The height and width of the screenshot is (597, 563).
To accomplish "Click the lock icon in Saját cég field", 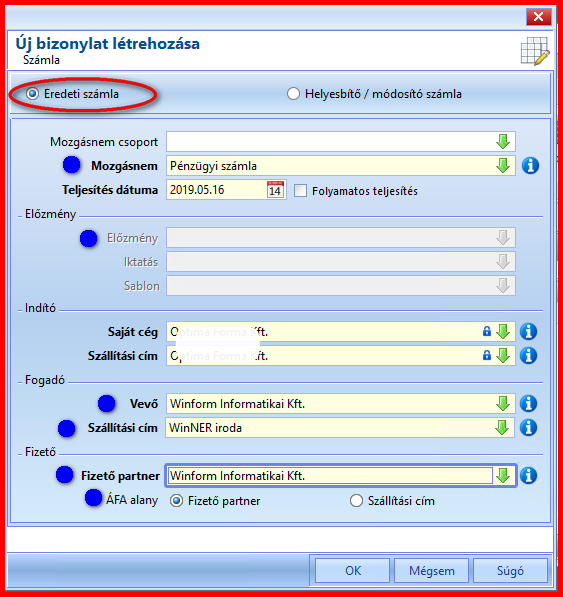I will click(486, 331).
